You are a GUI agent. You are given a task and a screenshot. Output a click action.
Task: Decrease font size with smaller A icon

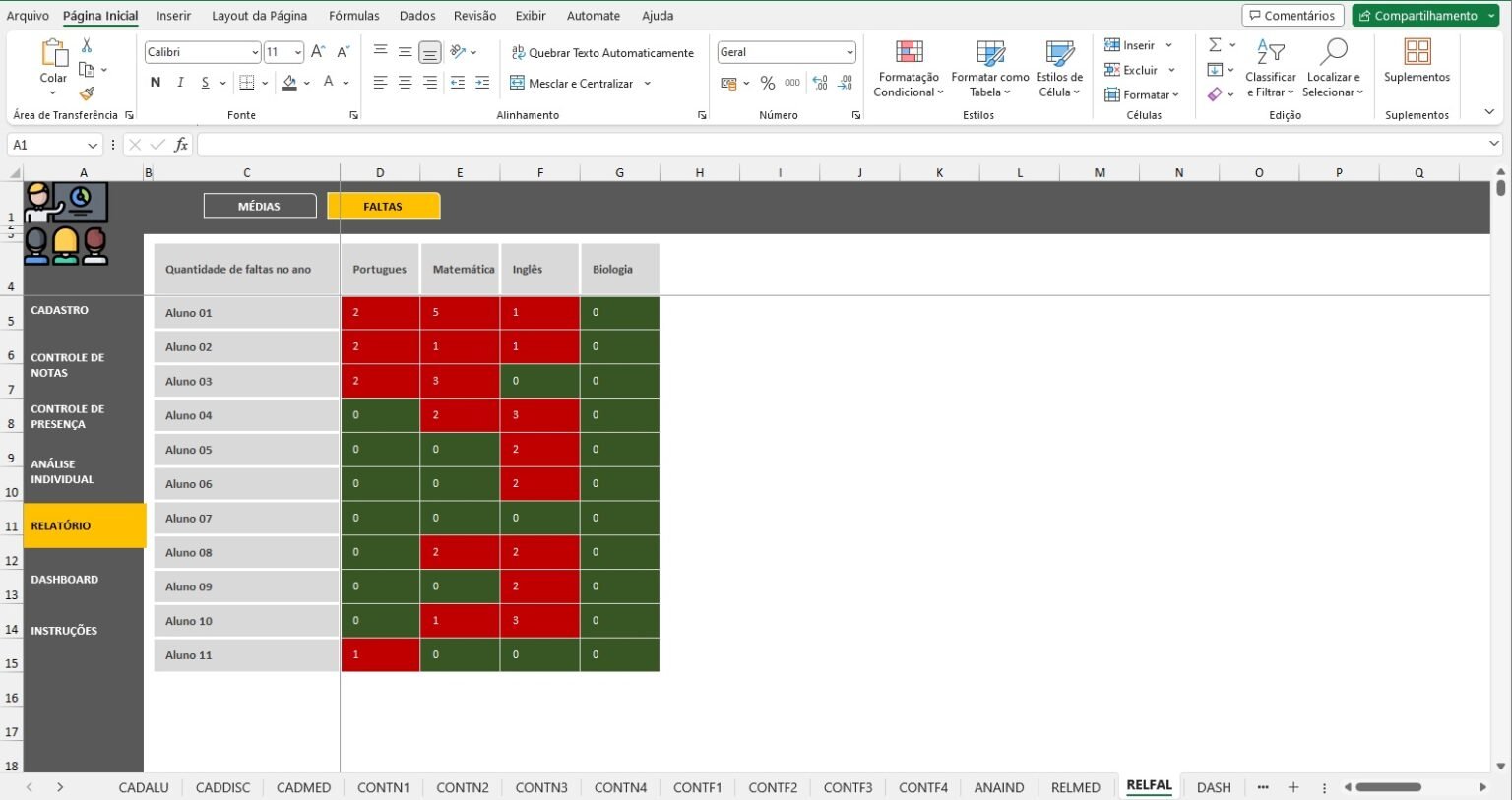point(343,52)
